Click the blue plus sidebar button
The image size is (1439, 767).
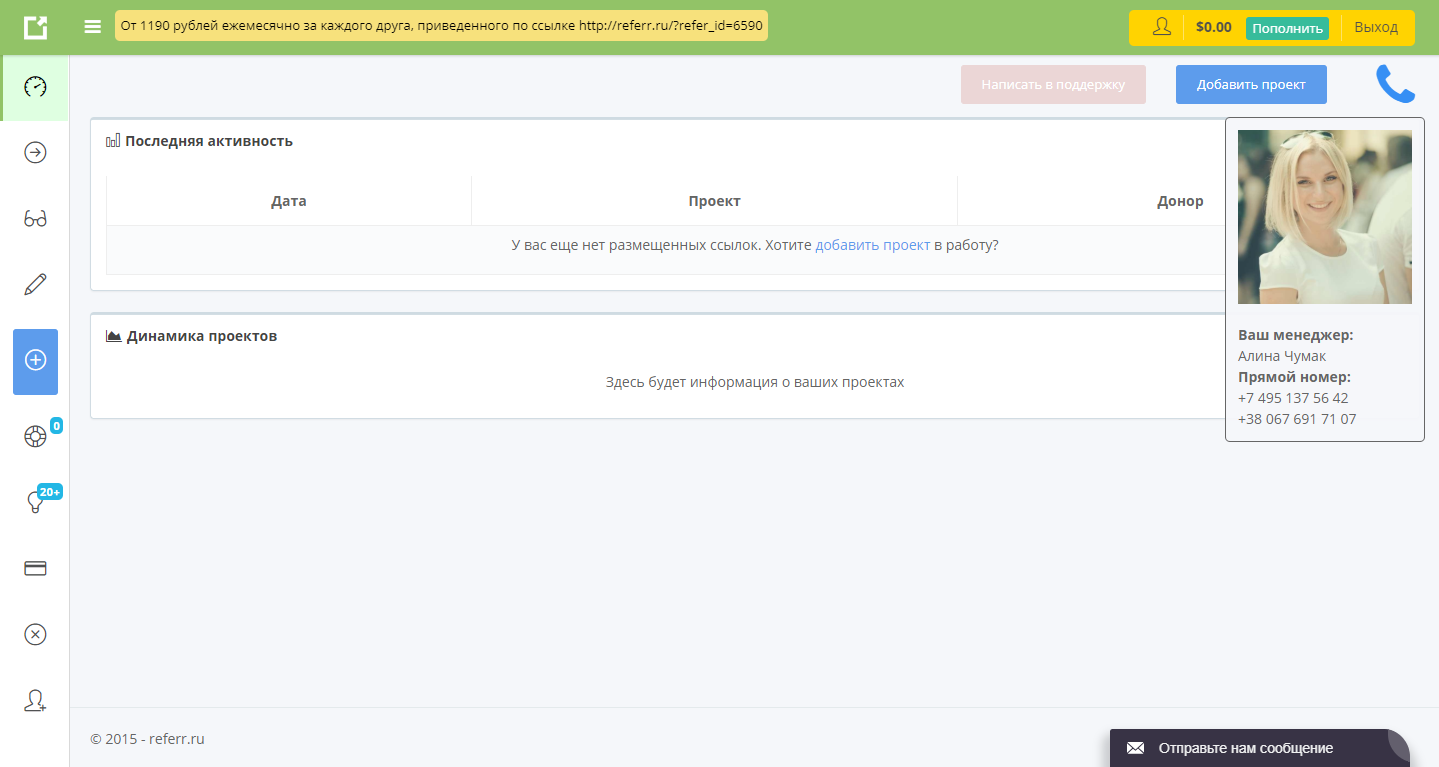coord(35,361)
